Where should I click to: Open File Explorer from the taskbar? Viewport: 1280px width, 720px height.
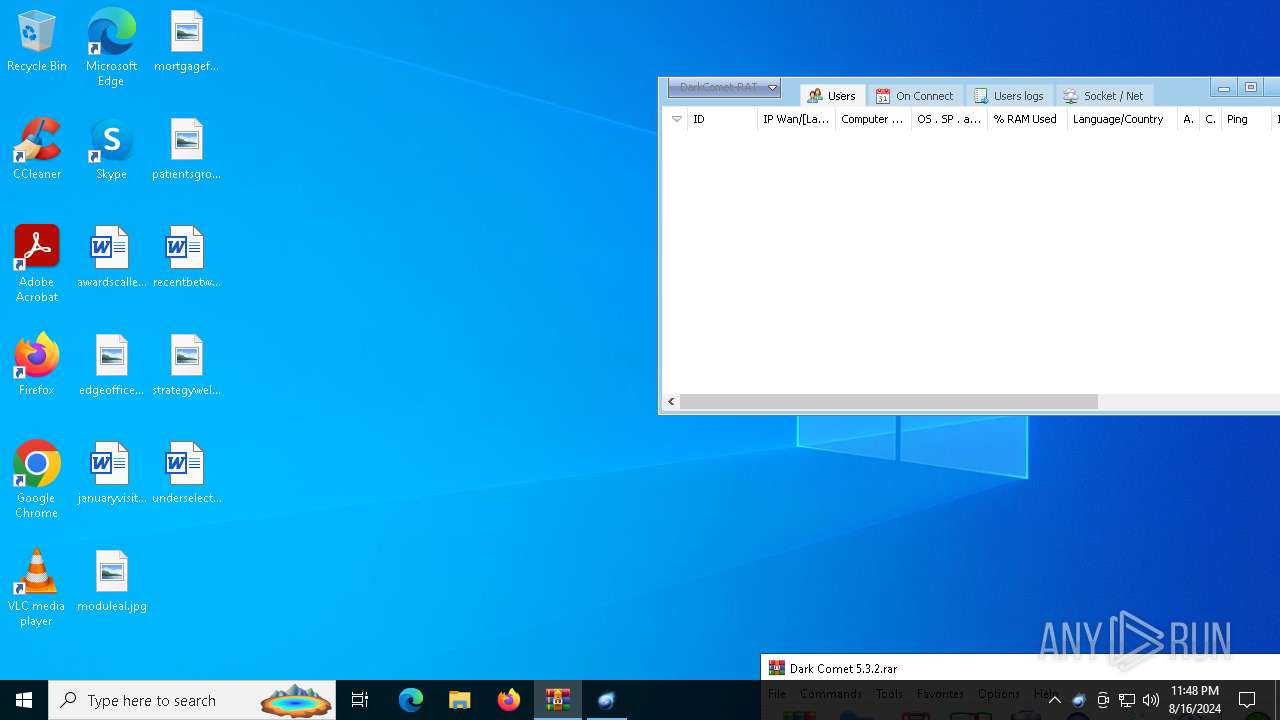pyautogui.click(x=460, y=700)
